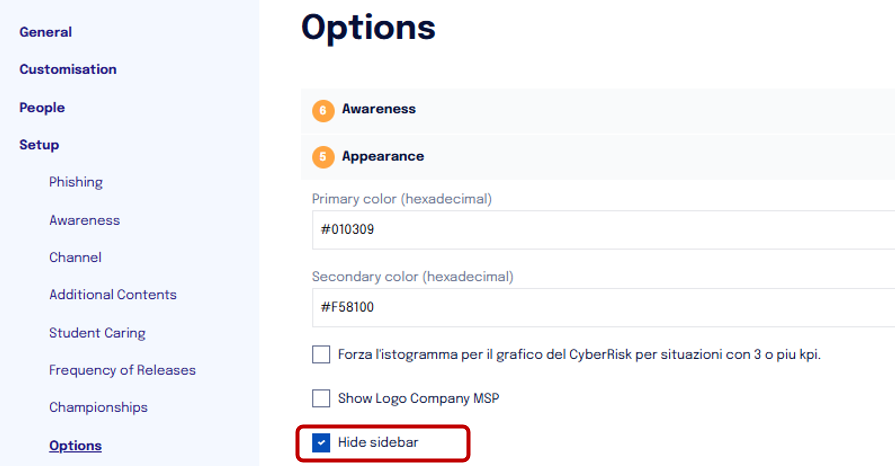Expand the Awareness accordion section

[598, 110]
